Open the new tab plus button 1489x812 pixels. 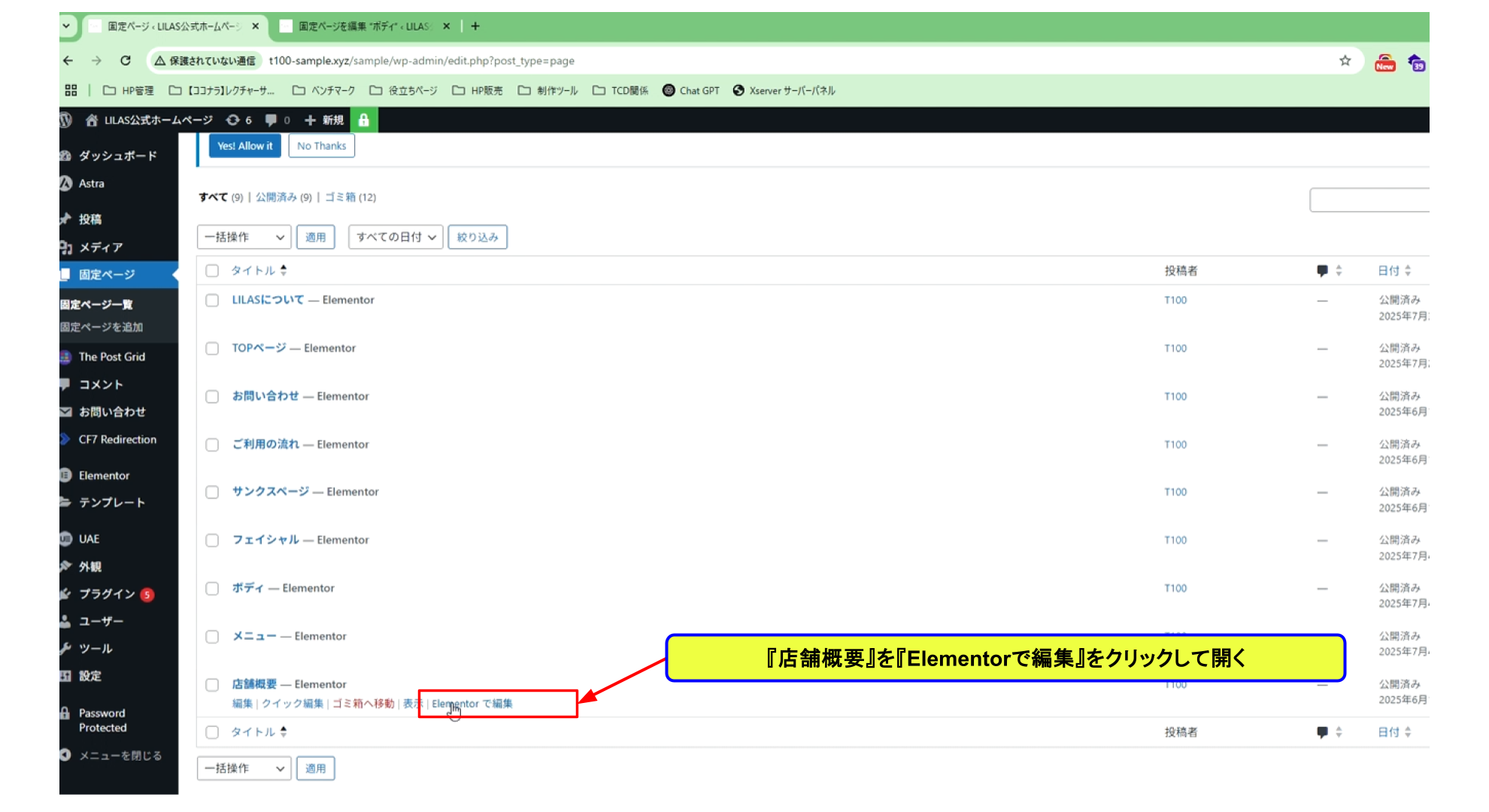(x=475, y=26)
